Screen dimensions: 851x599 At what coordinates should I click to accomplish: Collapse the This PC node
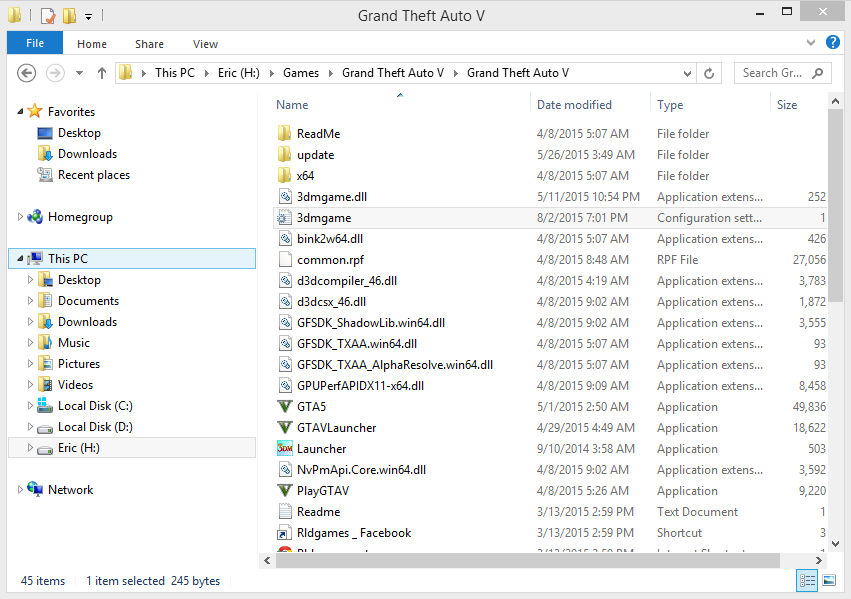click(x=20, y=259)
